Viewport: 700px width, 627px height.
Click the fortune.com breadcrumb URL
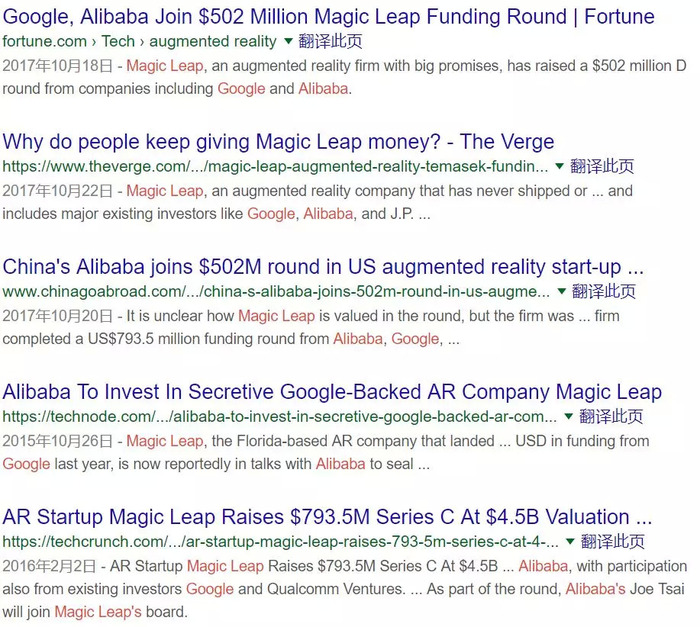pos(140,42)
